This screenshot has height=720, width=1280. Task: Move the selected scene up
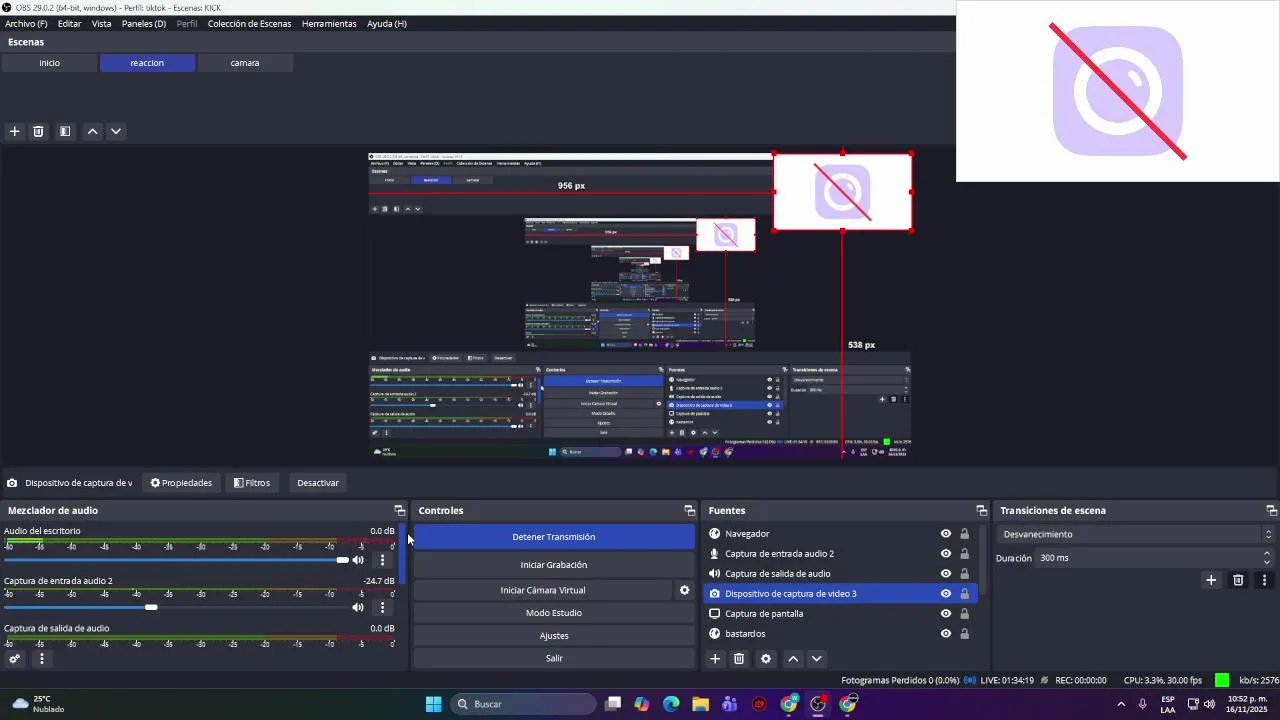point(92,131)
